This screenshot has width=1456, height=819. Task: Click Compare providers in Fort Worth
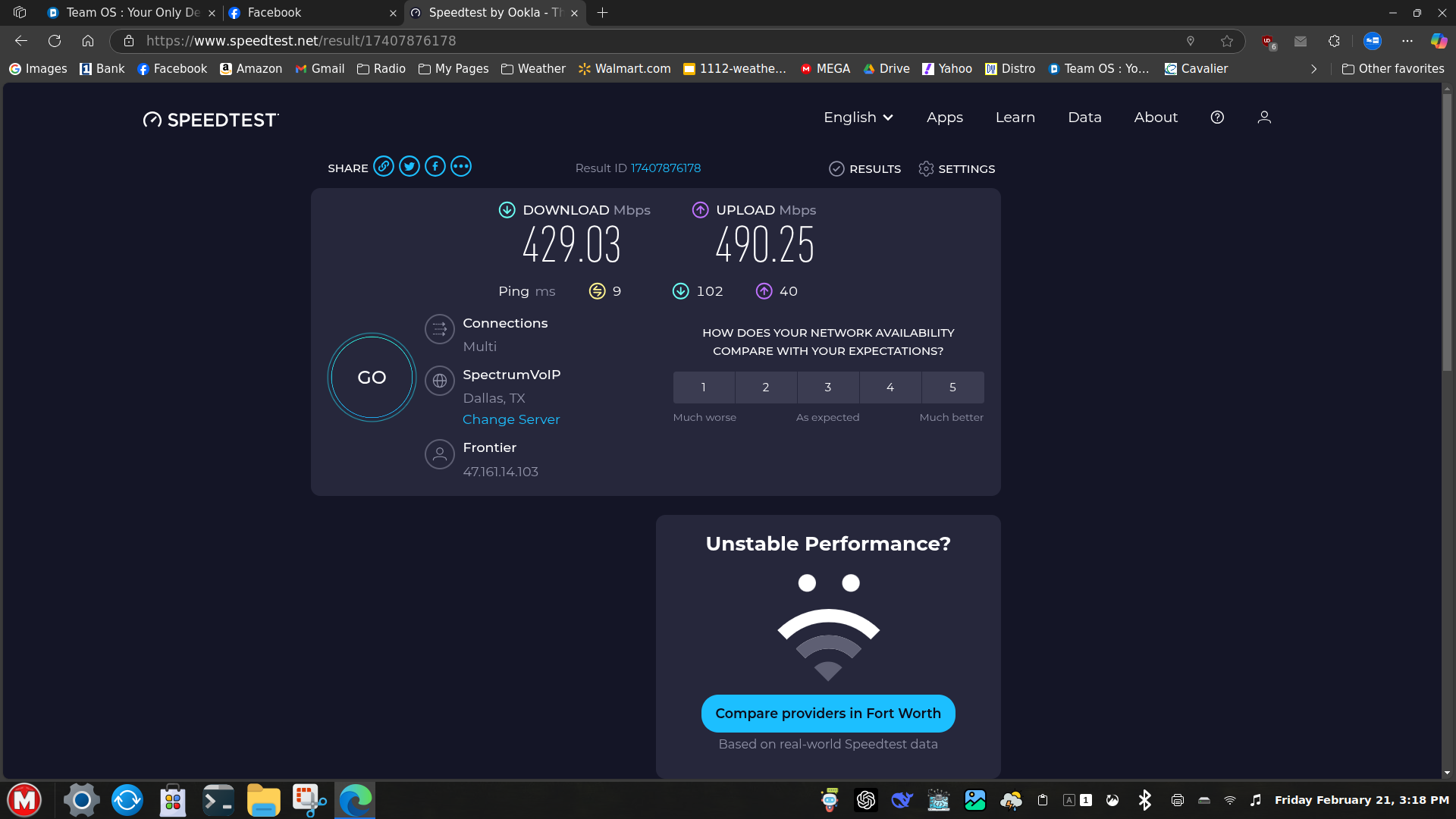click(828, 714)
